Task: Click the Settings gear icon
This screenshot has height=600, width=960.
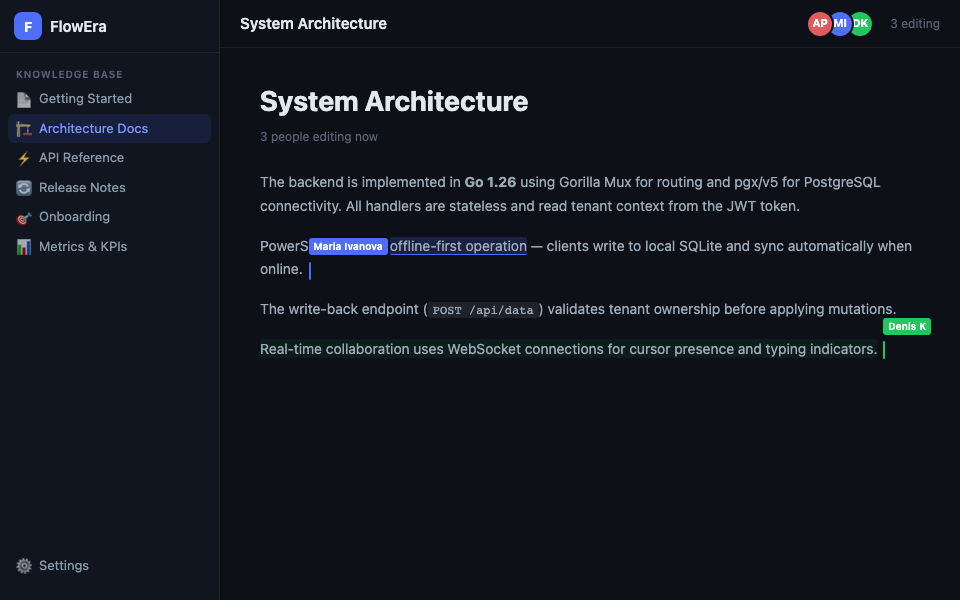Action: [x=24, y=566]
